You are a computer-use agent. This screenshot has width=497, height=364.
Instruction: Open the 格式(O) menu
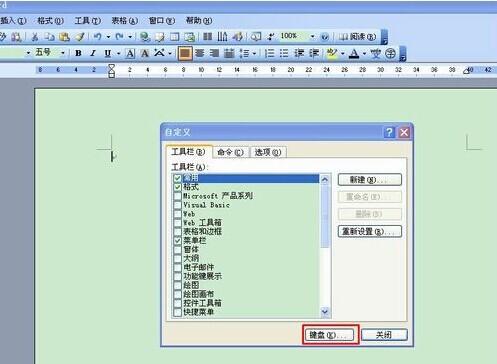[50, 21]
